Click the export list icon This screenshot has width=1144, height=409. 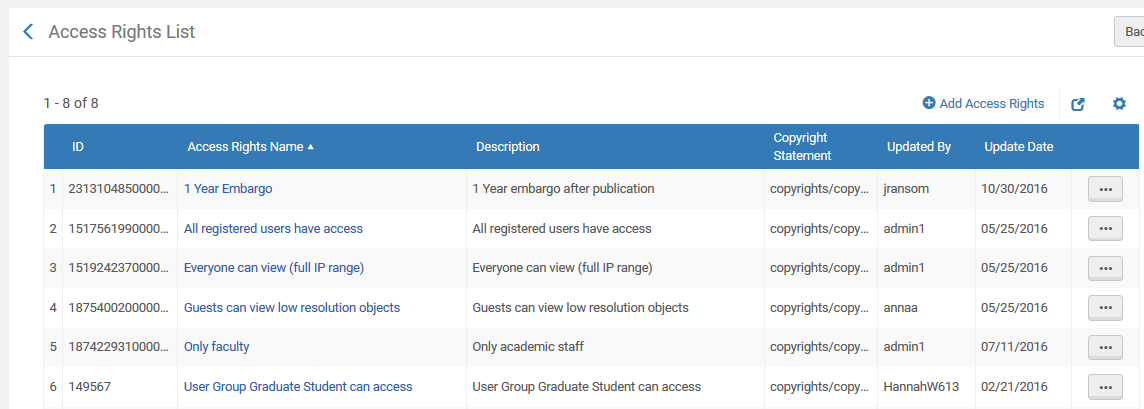pyautogui.click(x=1078, y=104)
